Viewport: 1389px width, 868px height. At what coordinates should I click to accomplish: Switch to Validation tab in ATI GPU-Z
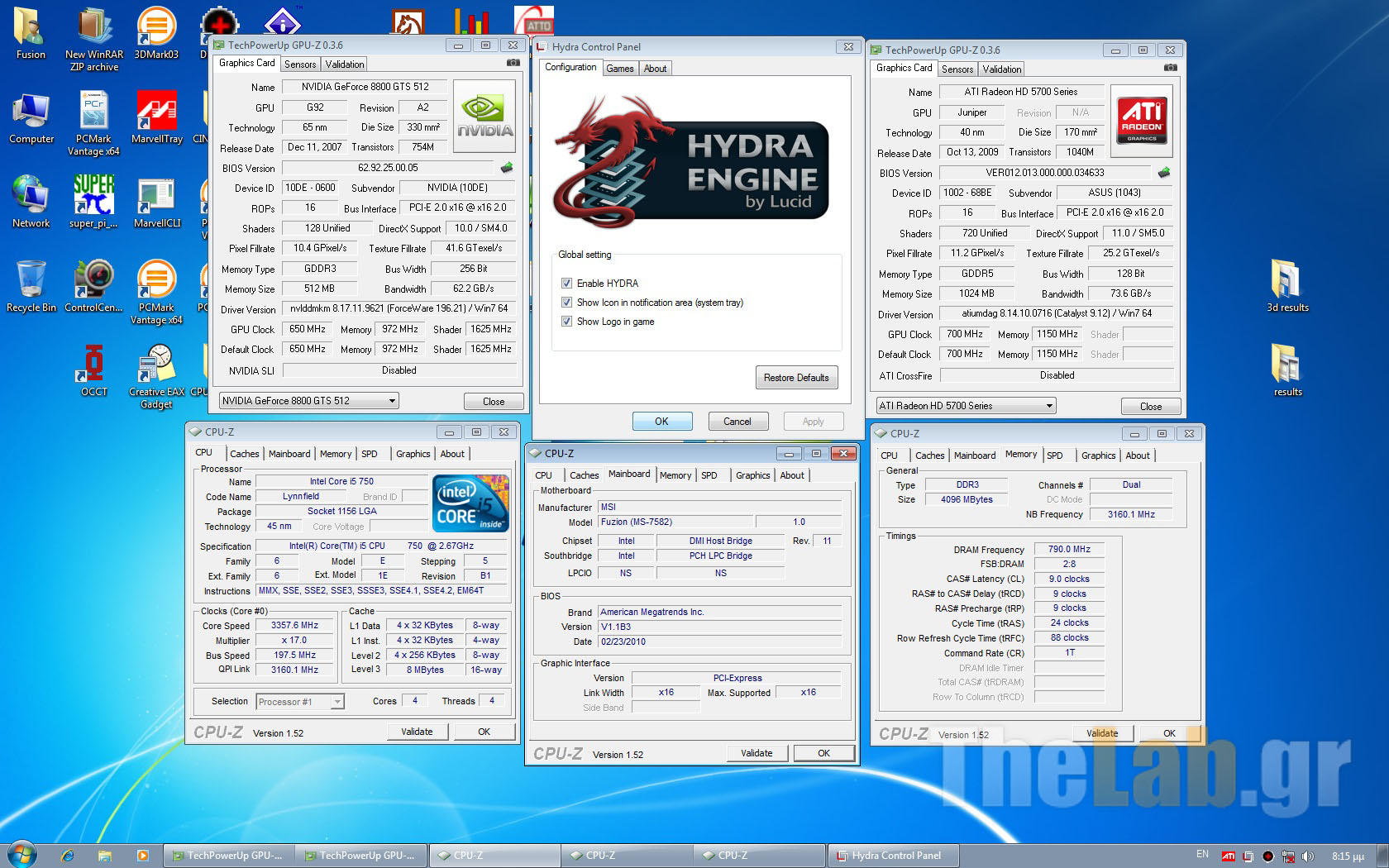pos(1002,69)
